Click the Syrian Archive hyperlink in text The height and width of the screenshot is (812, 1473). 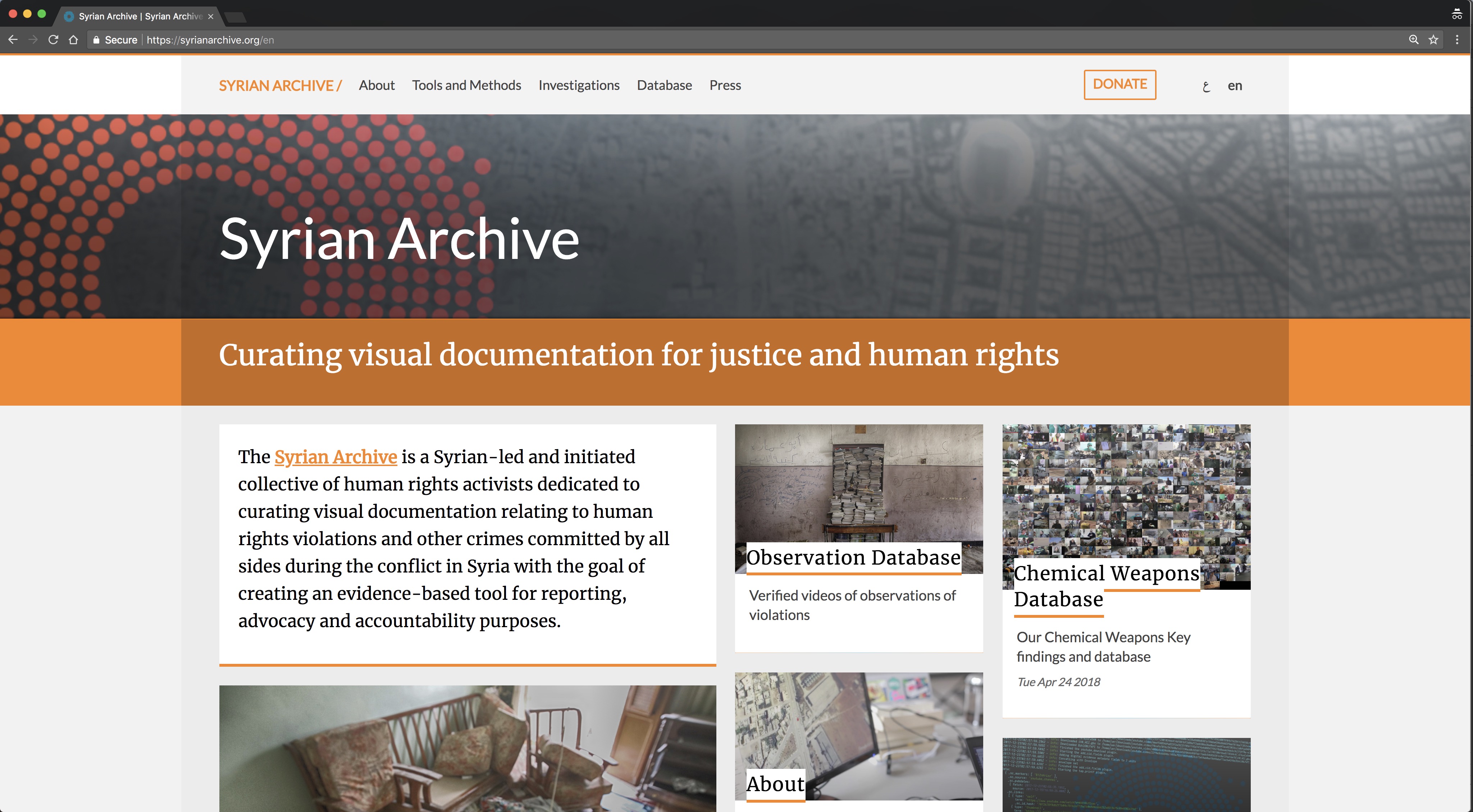[x=336, y=457]
